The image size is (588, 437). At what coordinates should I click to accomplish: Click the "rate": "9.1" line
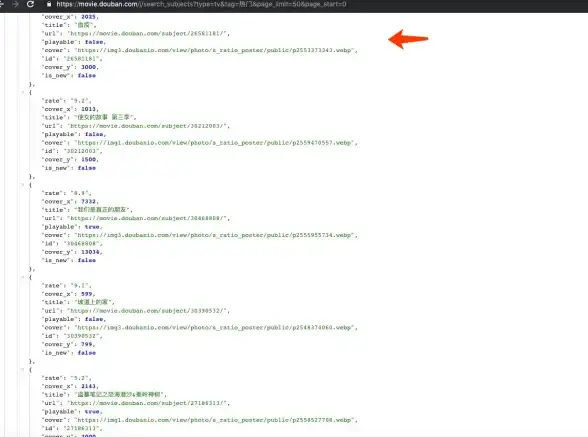(x=66, y=286)
